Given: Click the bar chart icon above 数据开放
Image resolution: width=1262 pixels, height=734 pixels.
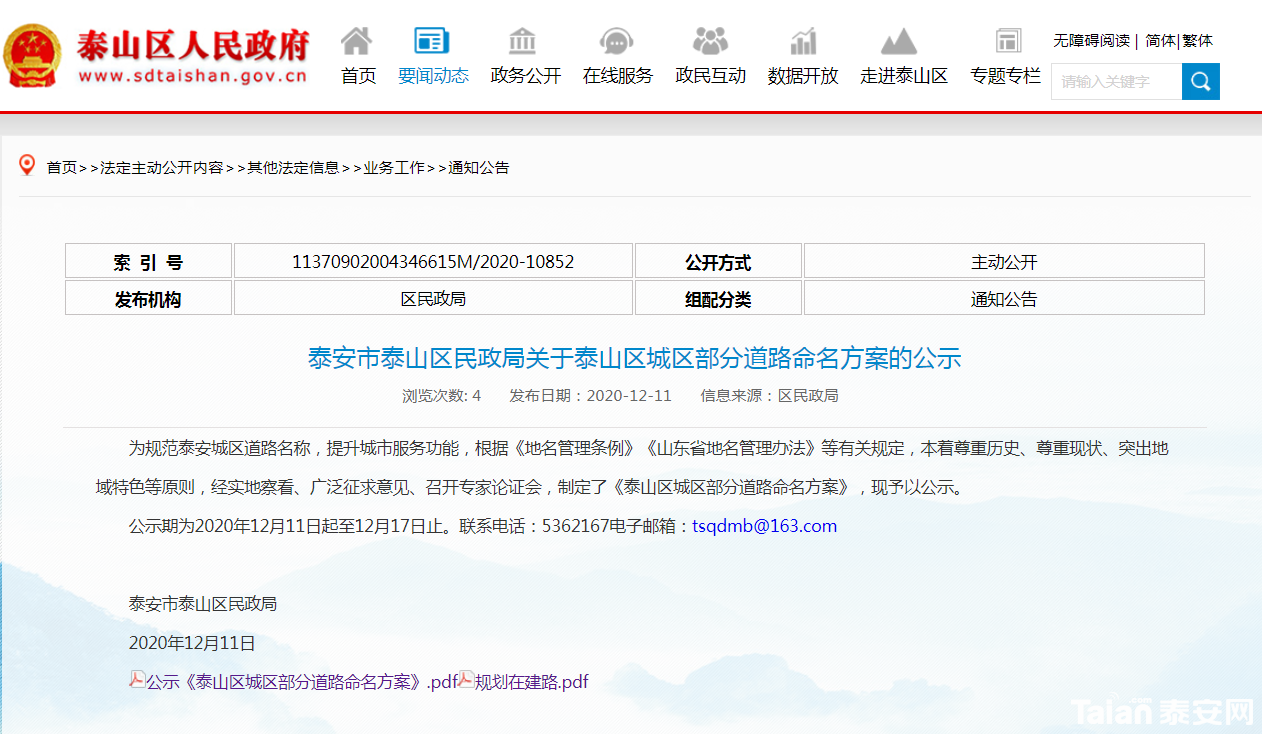Looking at the screenshot, I should click(x=803, y=41).
